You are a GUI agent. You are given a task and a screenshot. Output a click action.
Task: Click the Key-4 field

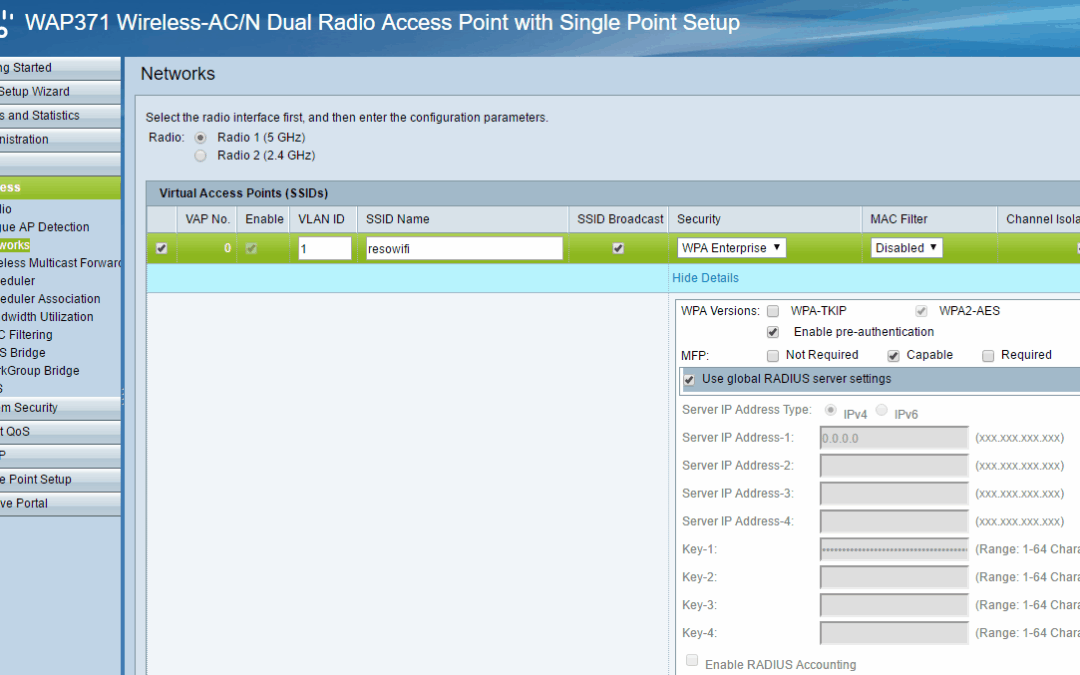click(894, 633)
